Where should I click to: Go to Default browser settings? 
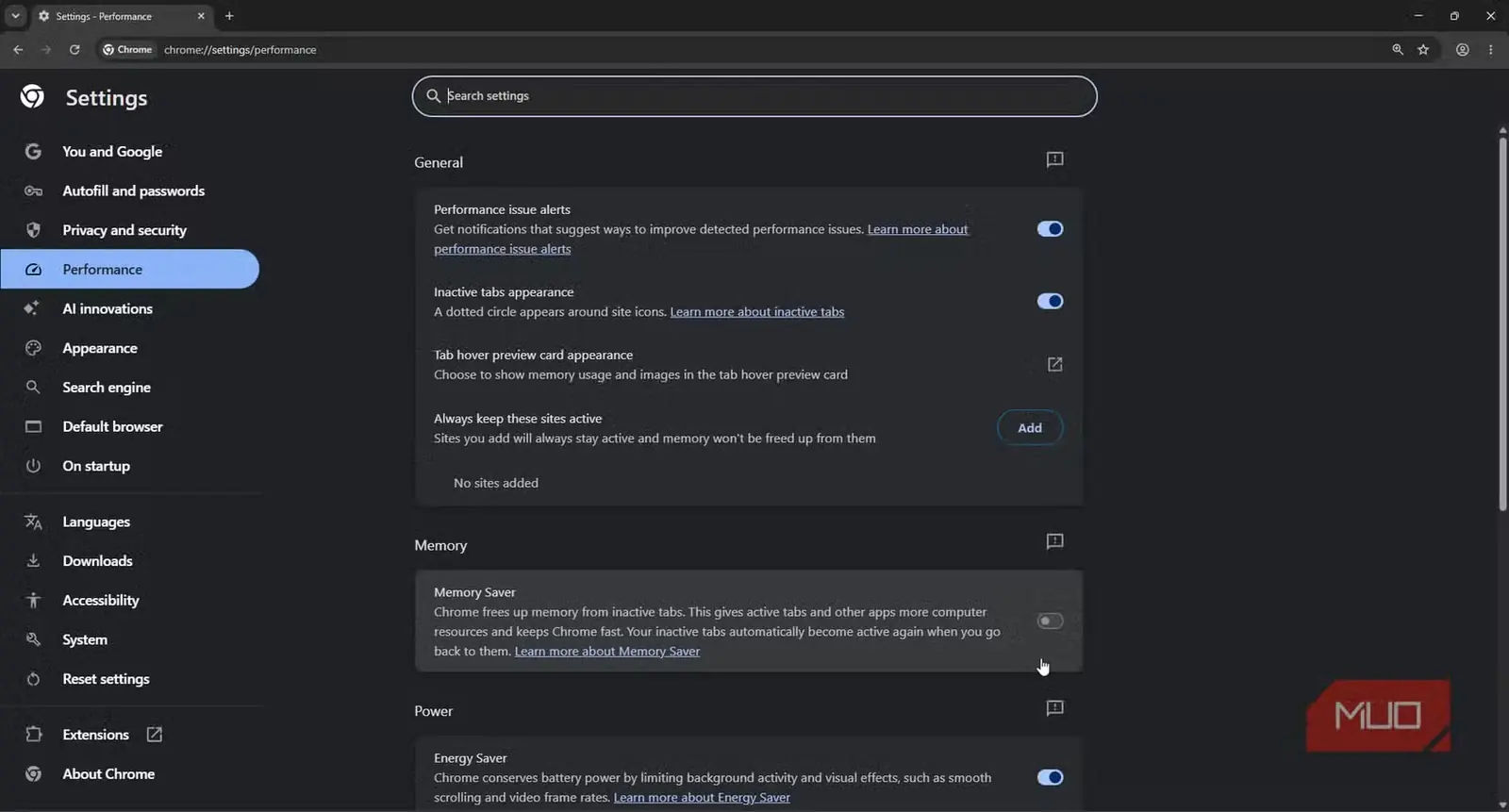click(x=130, y=426)
